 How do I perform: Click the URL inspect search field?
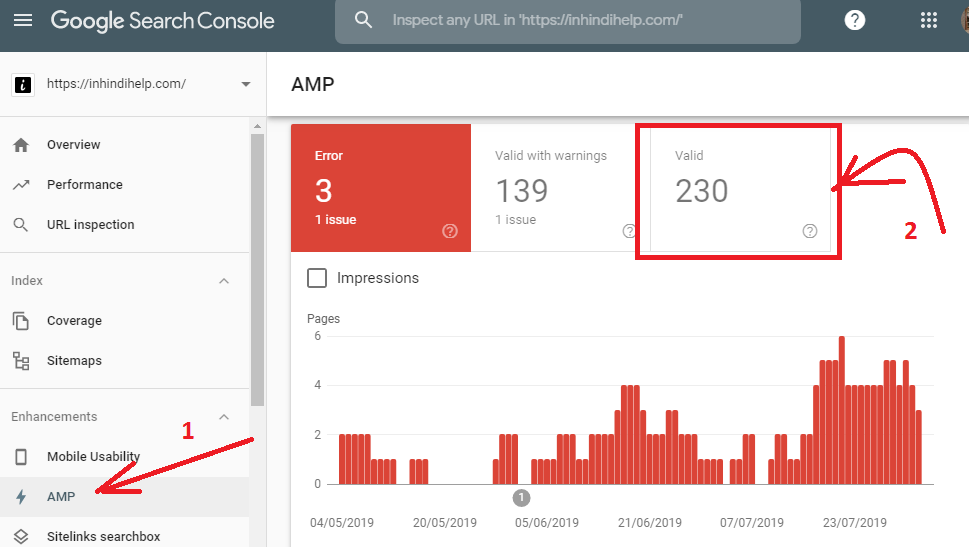tap(568, 21)
